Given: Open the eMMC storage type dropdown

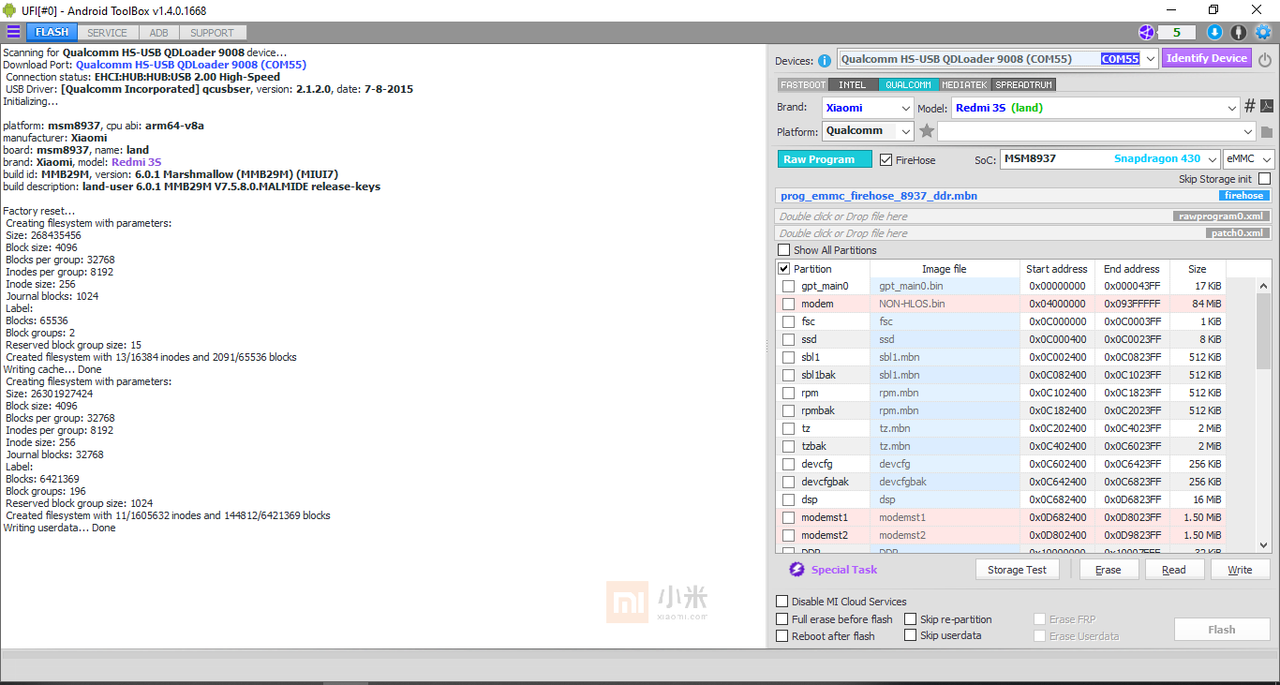Looking at the screenshot, I should click(x=1249, y=159).
